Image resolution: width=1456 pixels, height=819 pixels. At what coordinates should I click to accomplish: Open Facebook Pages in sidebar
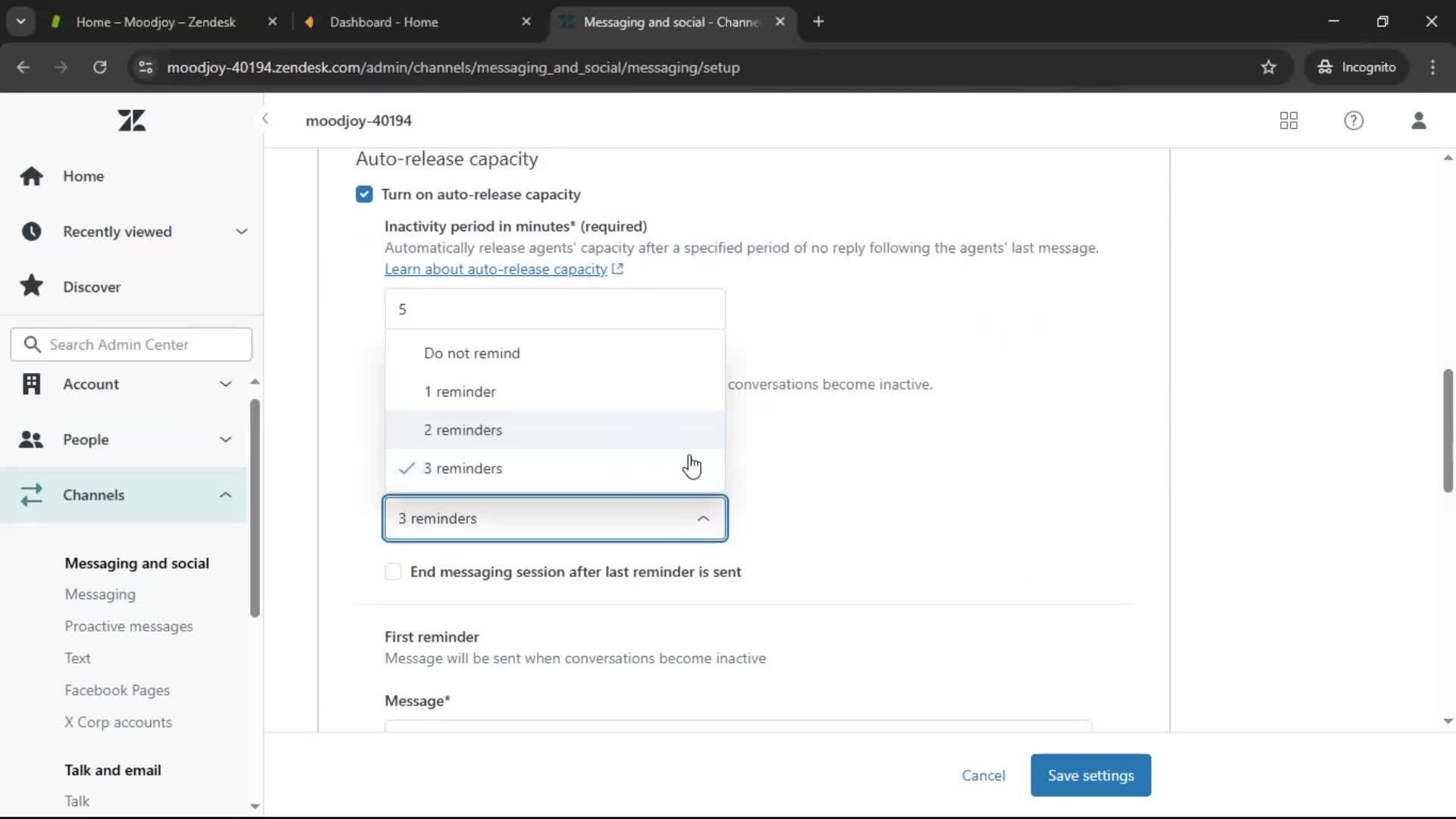[x=118, y=690]
